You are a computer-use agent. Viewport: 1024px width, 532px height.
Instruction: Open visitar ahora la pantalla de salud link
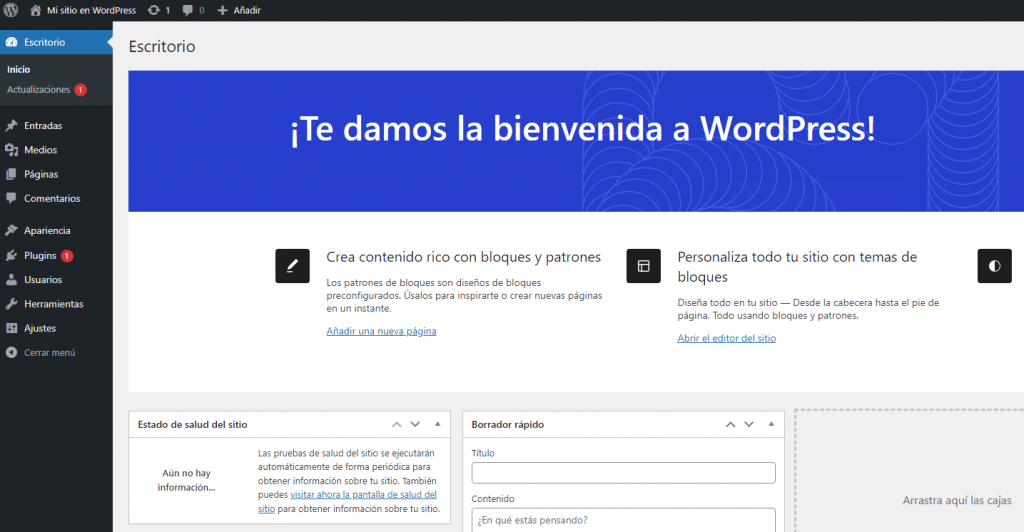click(x=363, y=495)
